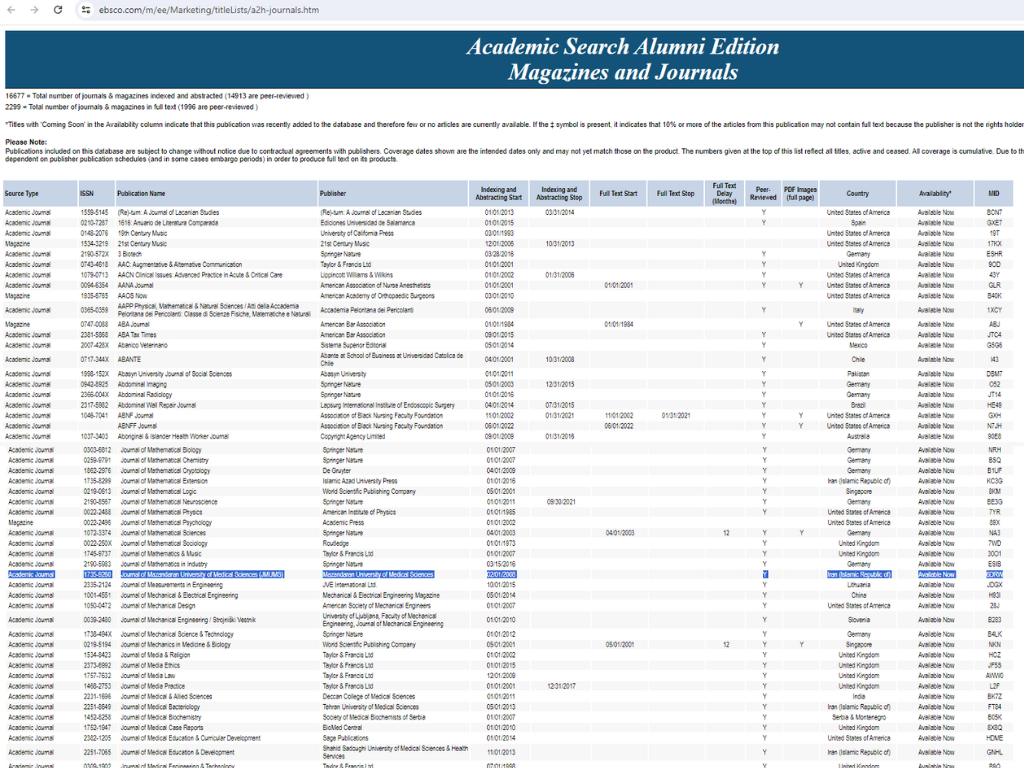This screenshot has width=1024, height=768.
Task: Click the 'AANA Journal' publication name
Action: click(x=135, y=285)
